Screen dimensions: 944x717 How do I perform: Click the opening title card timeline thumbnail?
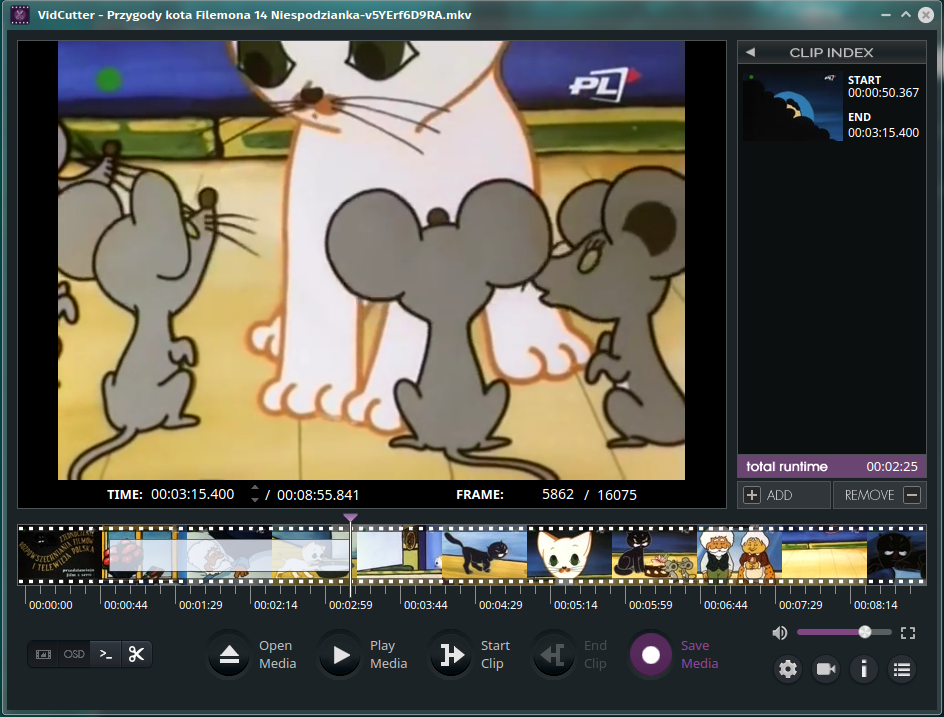tap(60, 555)
